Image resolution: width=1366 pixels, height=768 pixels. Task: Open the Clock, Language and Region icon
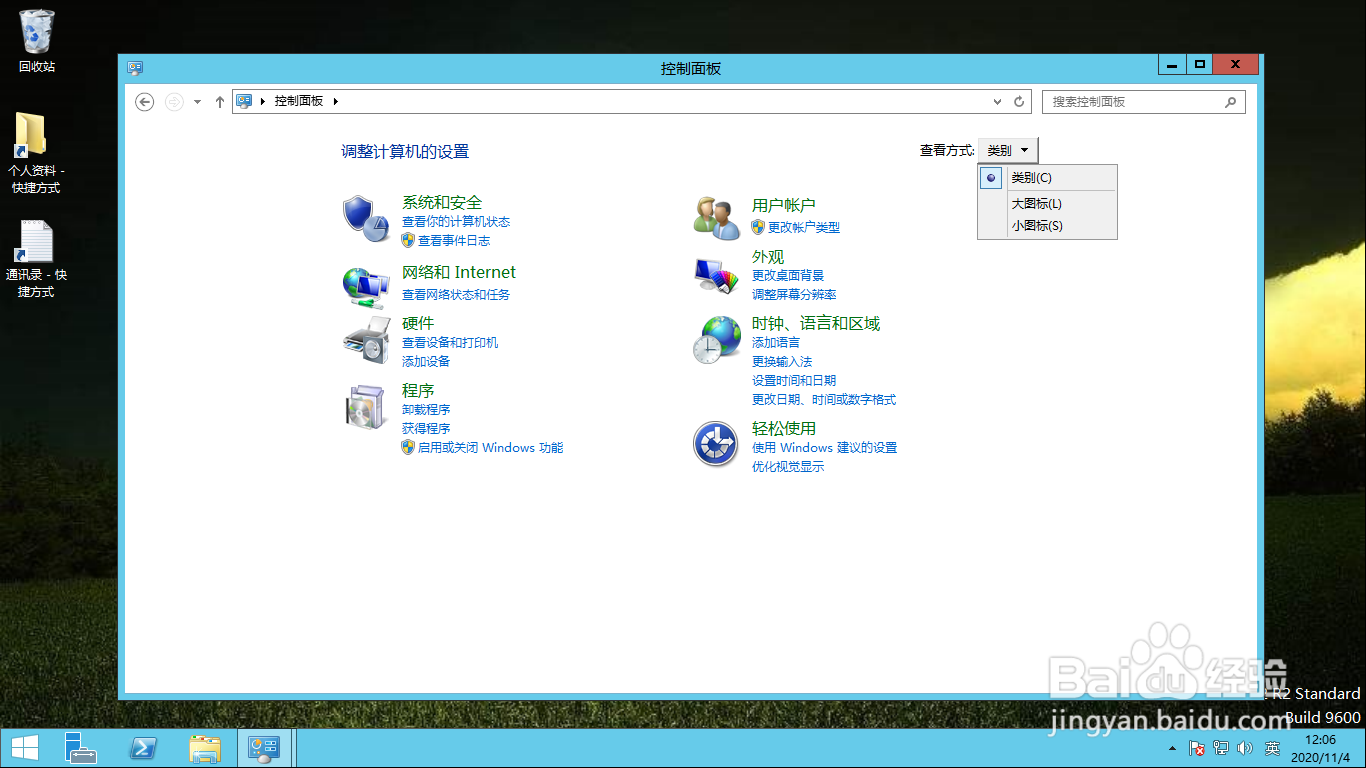tap(717, 340)
